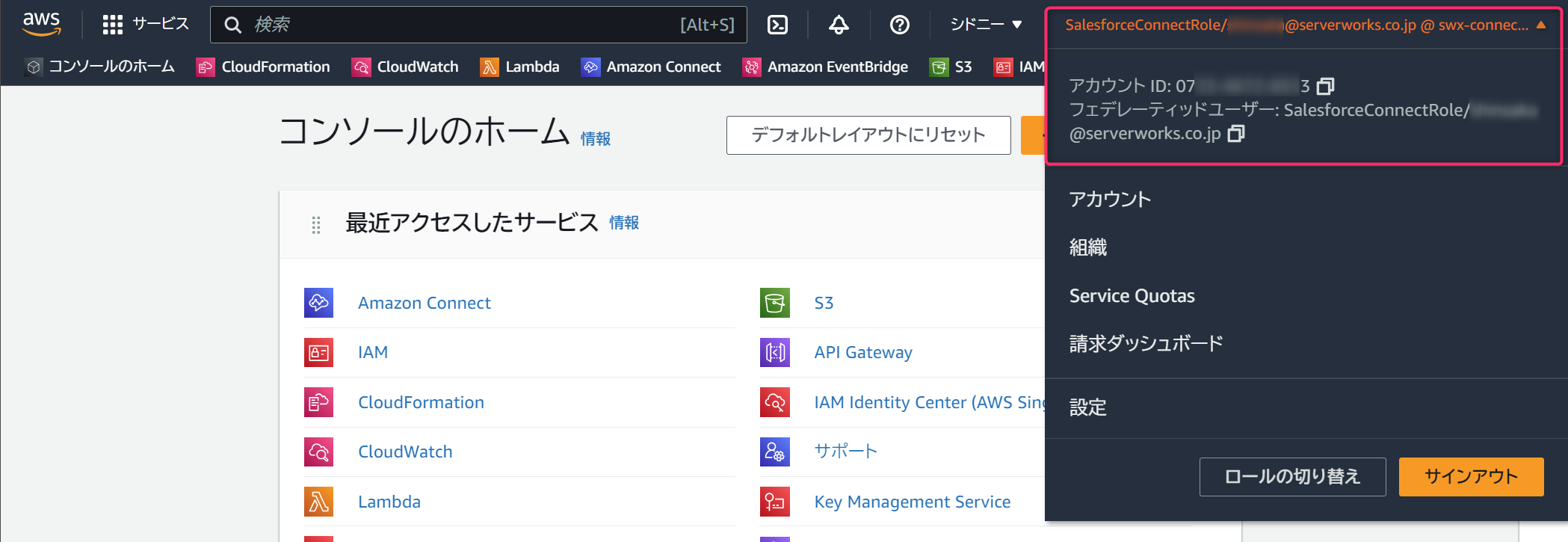The width and height of the screenshot is (1568, 542).
Task: Select アカウント in the account menu
Action: tap(1110, 199)
